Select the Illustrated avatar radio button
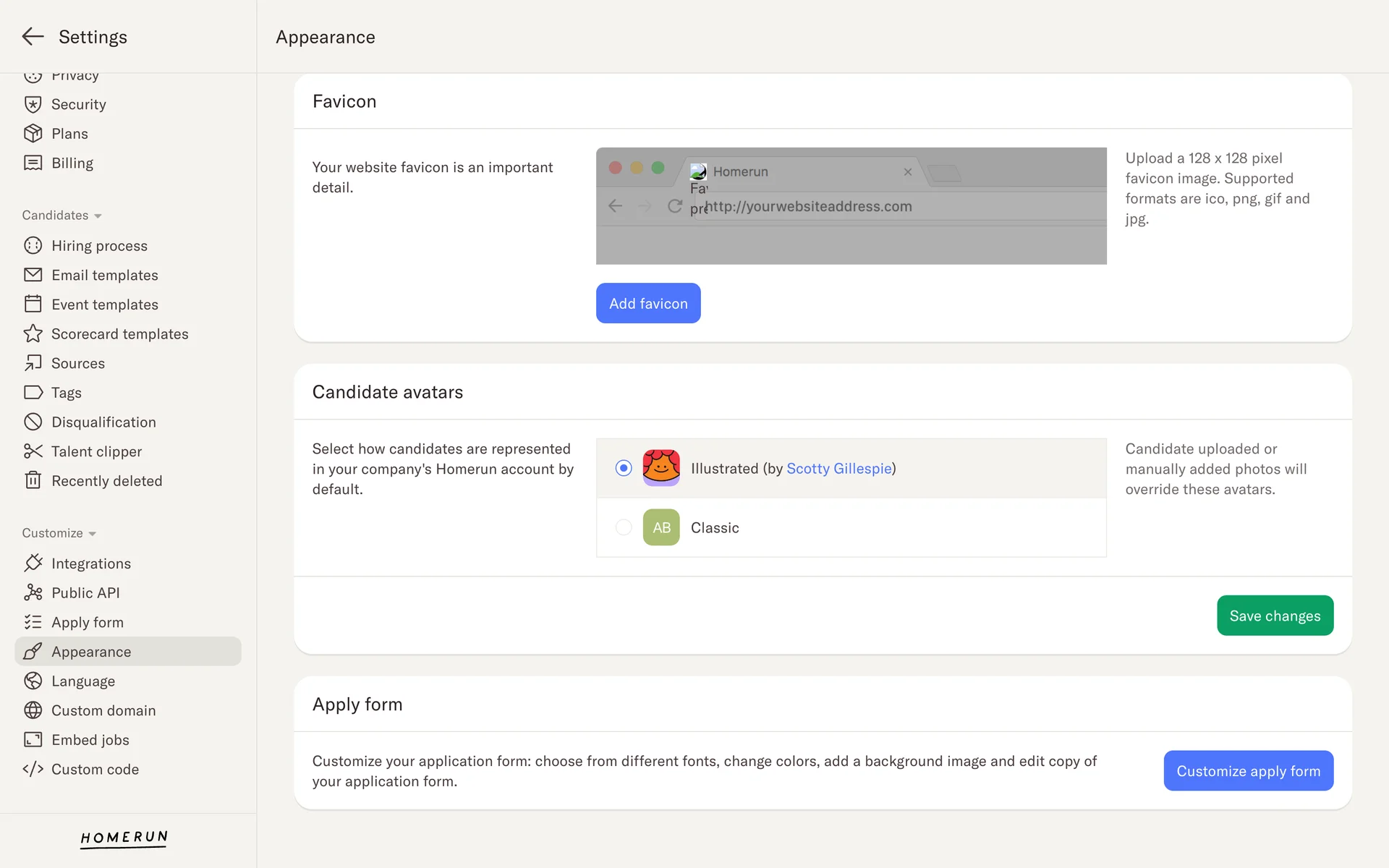Viewport: 1389px width, 868px height. click(624, 468)
